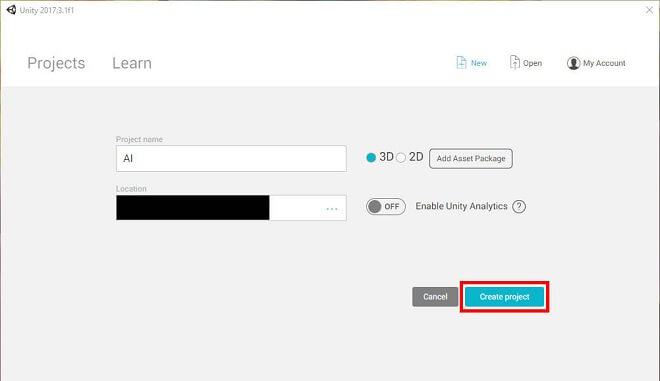Click the Location path field
This screenshot has width=660, height=381.
[231, 208]
